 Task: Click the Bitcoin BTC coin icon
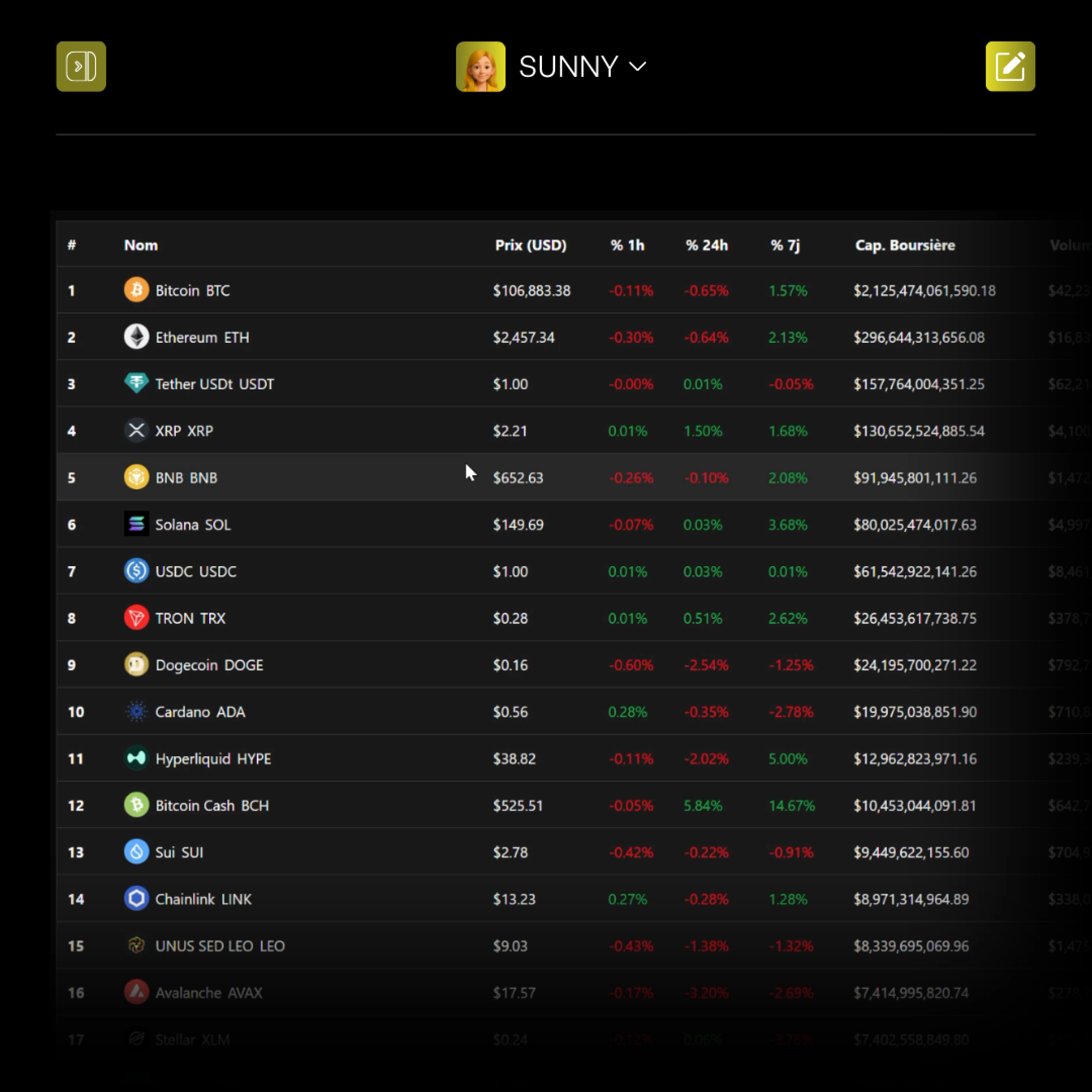pos(136,290)
